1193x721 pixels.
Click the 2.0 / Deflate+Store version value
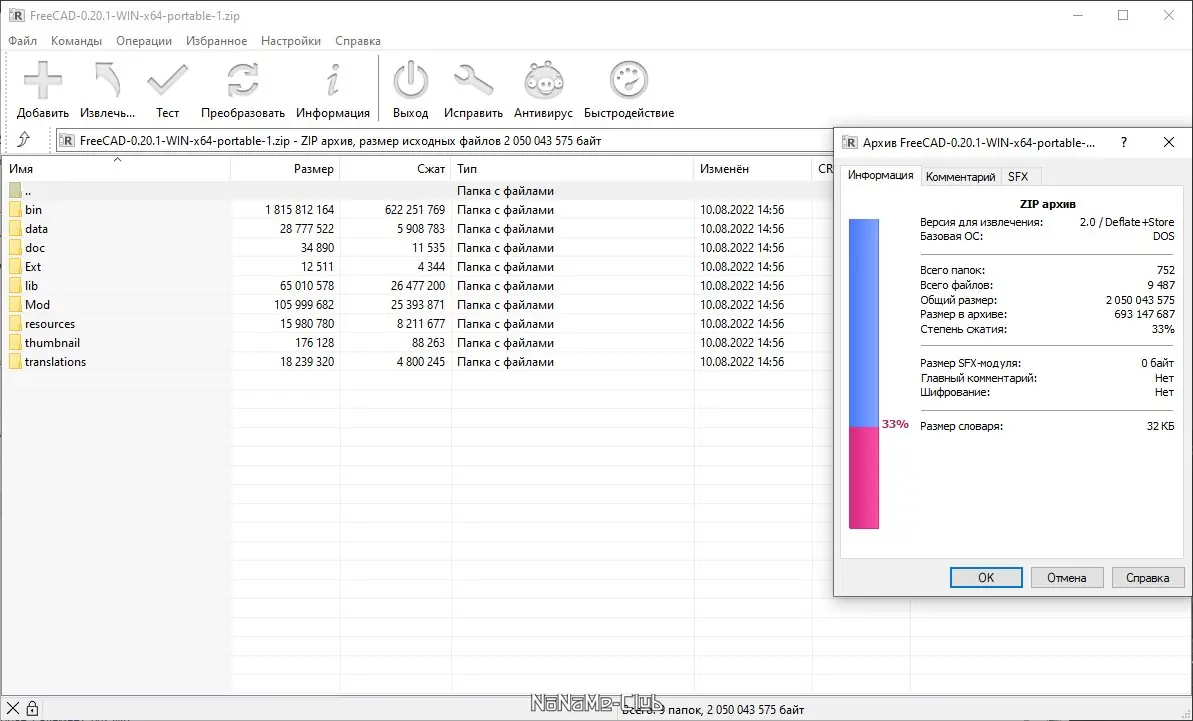coord(1127,222)
